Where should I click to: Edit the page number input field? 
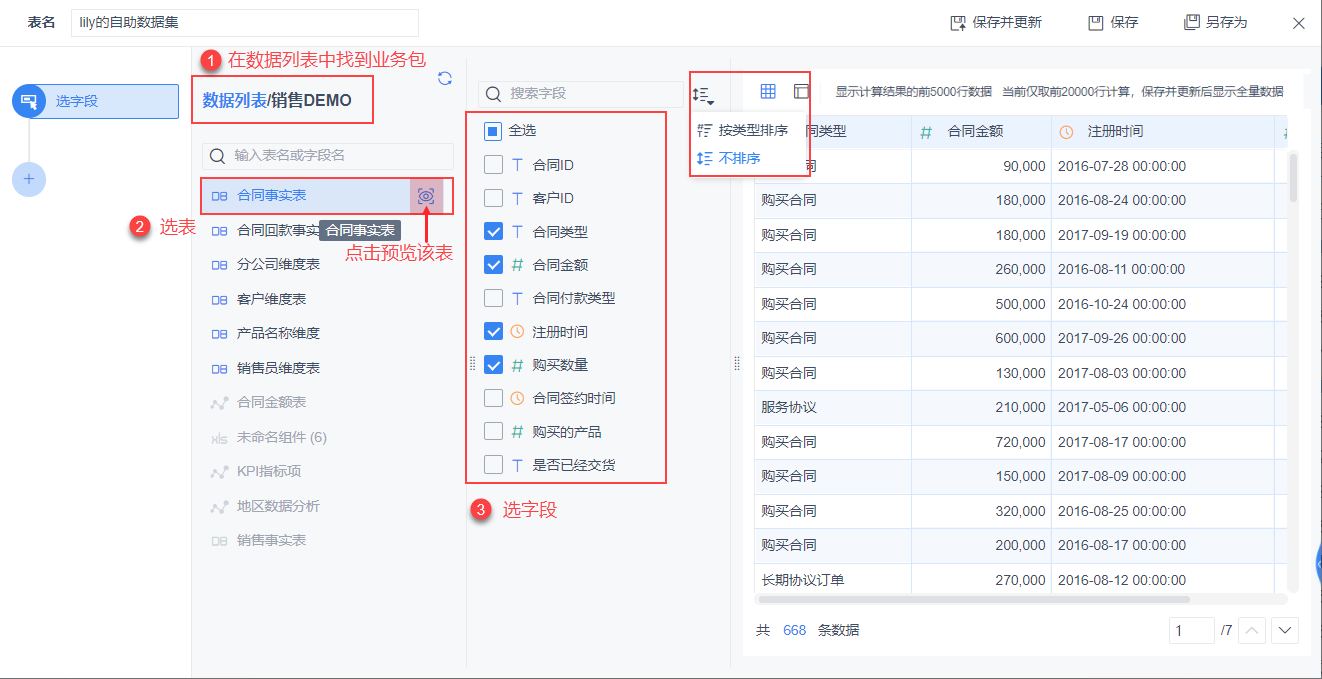(x=1190, y=630)
